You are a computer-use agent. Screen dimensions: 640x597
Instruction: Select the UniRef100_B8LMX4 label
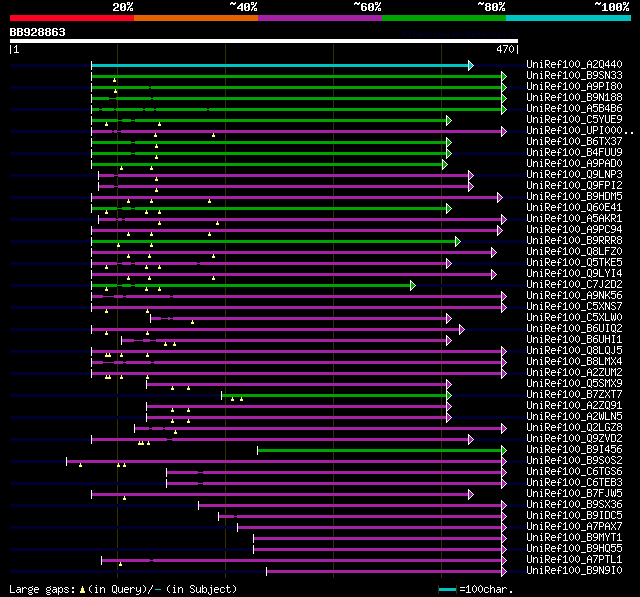point(574,362)
